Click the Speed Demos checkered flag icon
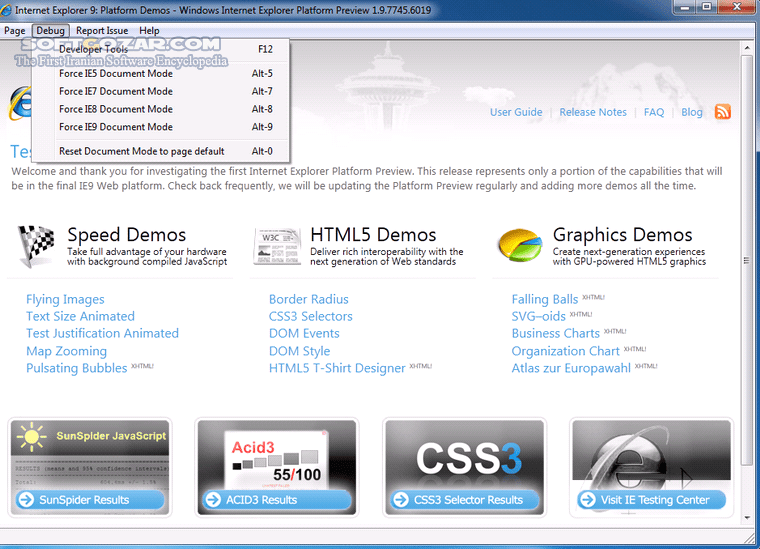 click(x=36, y=246)
